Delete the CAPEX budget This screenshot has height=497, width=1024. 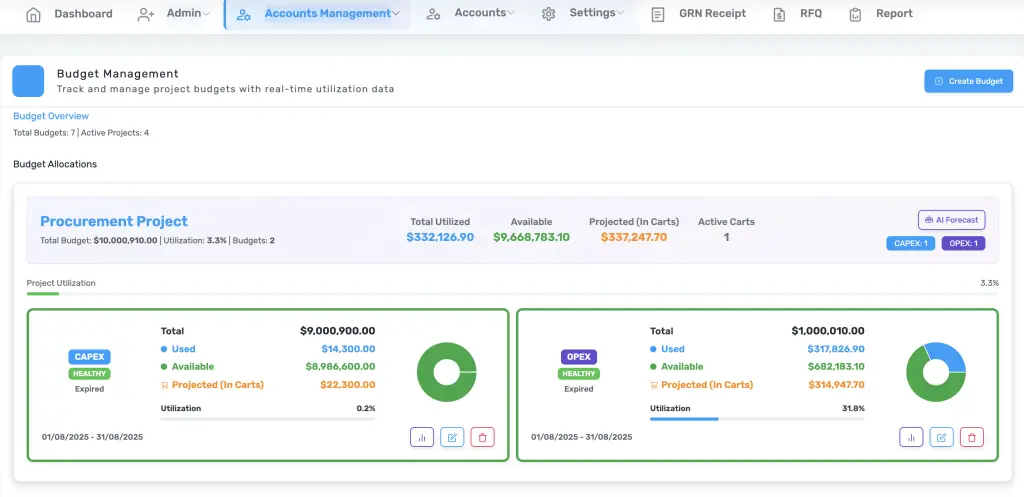pyautogui.click(x=482, y=437)
